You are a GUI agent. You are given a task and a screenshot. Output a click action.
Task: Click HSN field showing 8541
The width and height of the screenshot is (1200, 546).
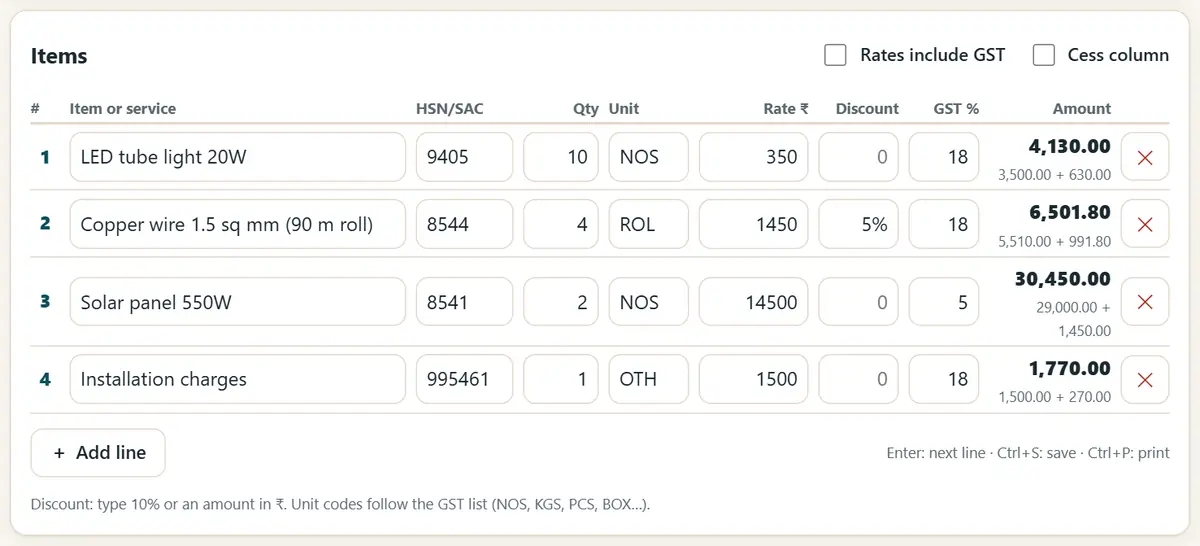pos(464,301)
